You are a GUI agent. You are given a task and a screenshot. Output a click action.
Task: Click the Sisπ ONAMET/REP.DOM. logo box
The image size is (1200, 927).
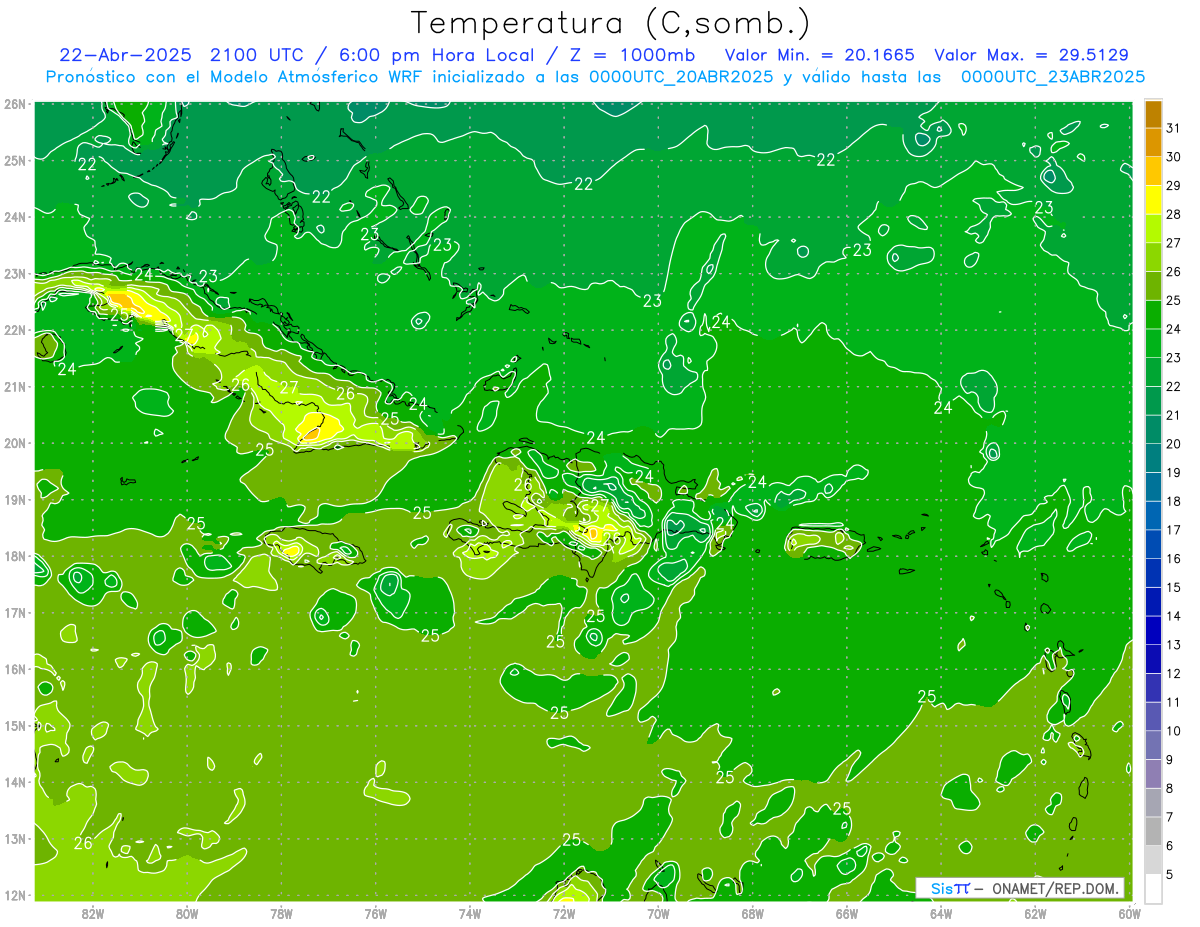coord(1020,888)
